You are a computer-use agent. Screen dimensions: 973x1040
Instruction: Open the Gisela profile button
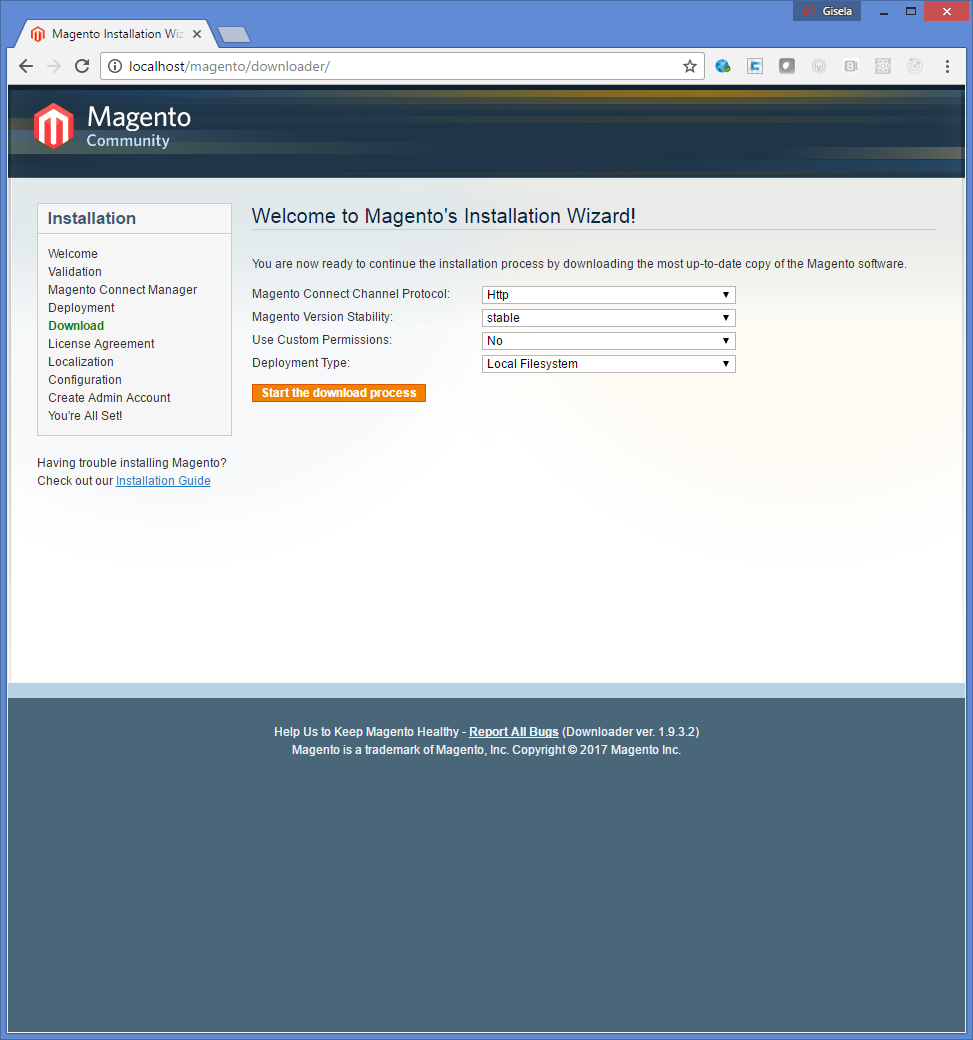pyautogui.click(x=827, y=11)
